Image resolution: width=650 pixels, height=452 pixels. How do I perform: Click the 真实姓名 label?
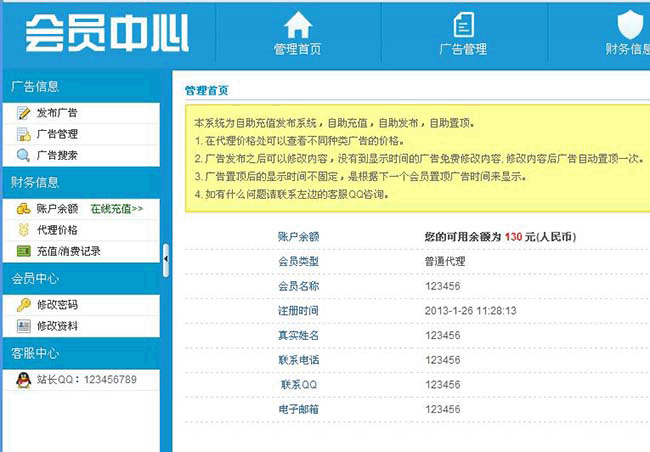[298, 335]
